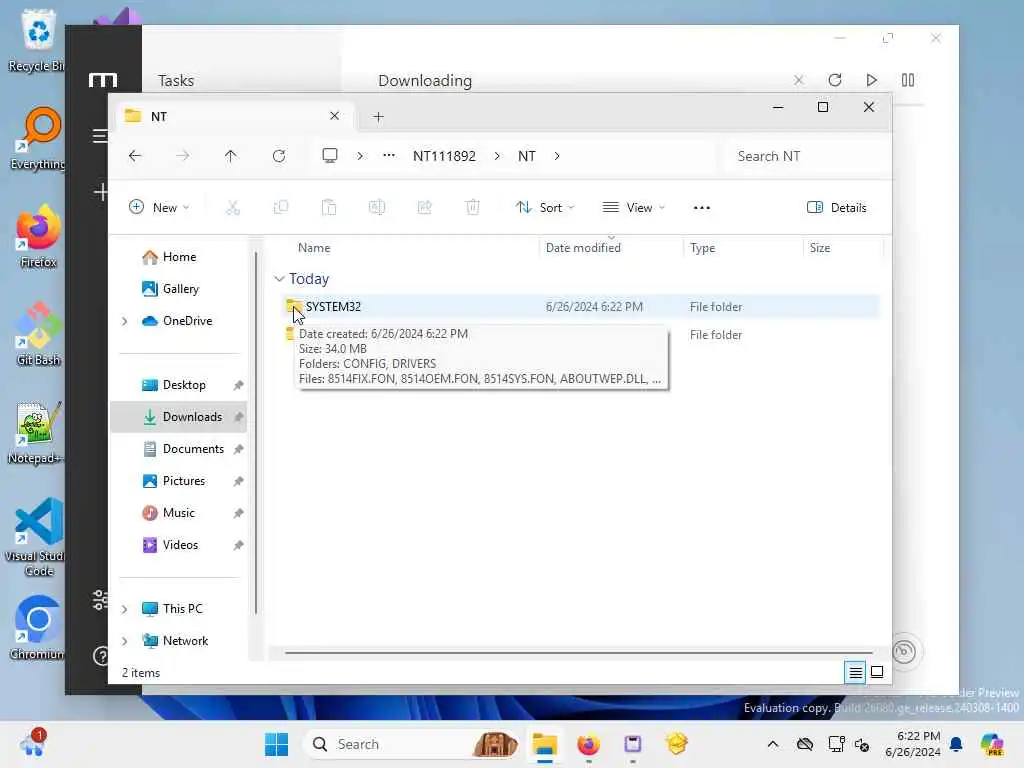The height and width of the screenshot is (768, 1024).
Task: Click the Copy toolbar icon
Action: 281,208
